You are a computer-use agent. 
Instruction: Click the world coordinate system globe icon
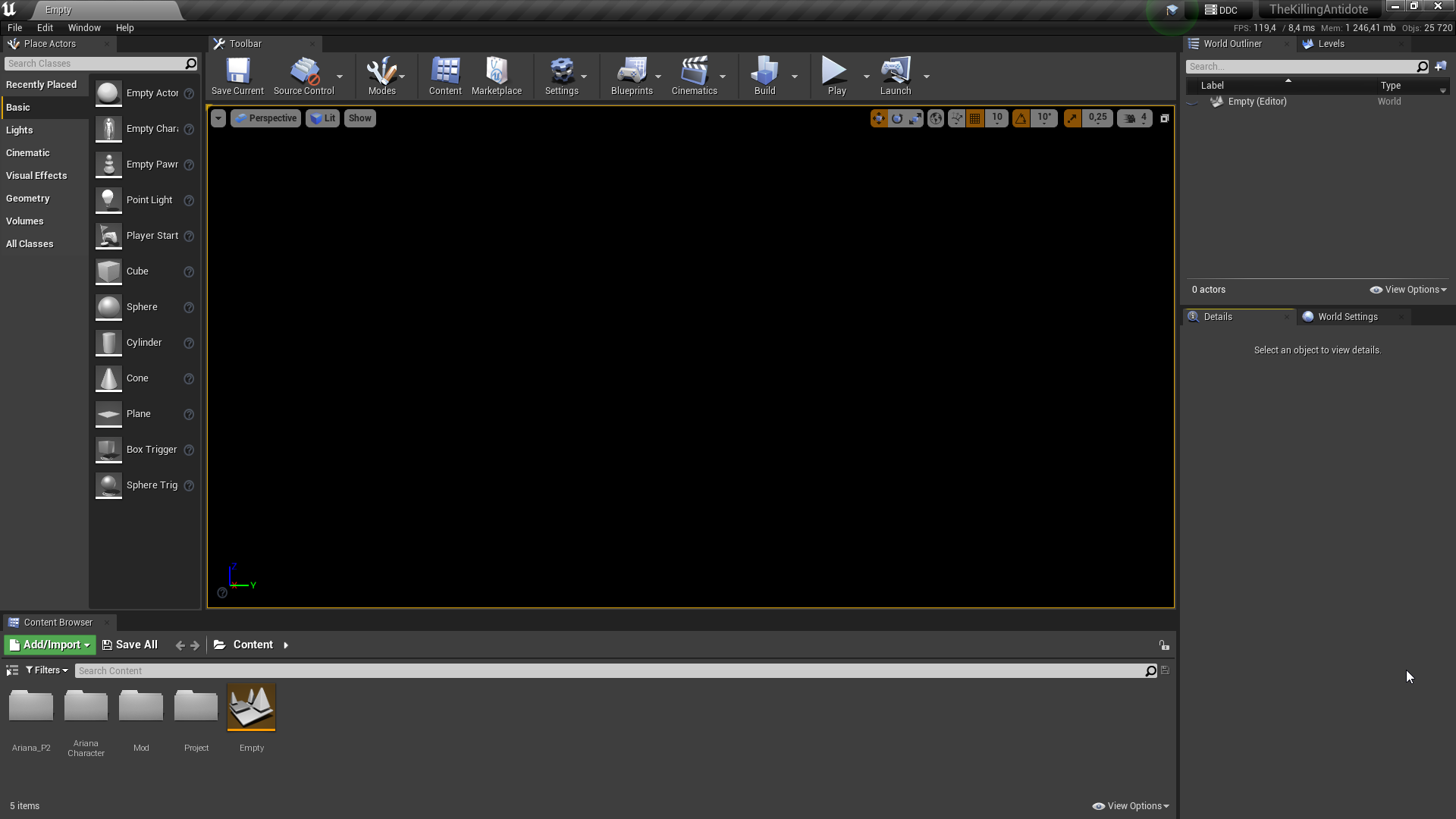coord(936,118)
